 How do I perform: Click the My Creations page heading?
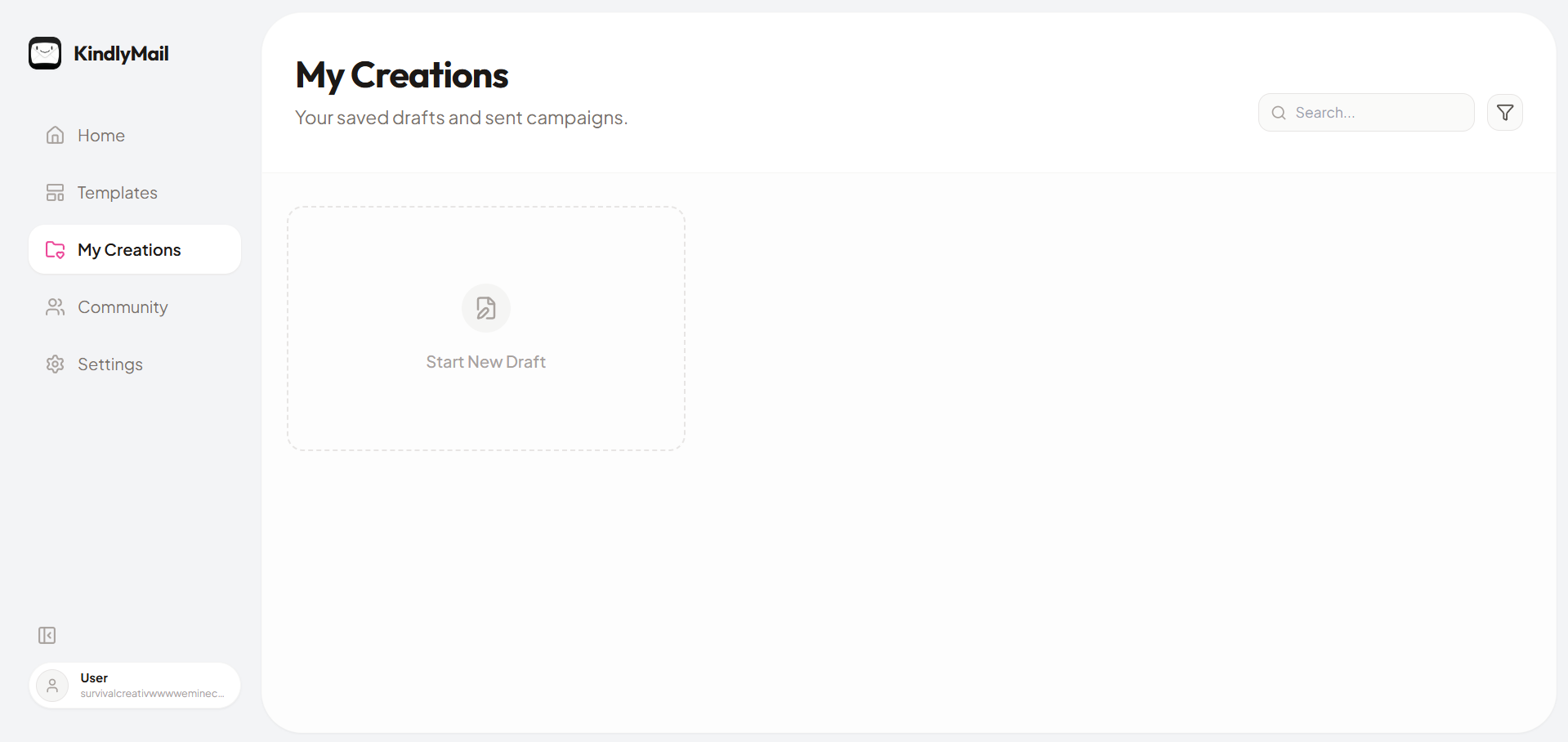coord(401,74)
